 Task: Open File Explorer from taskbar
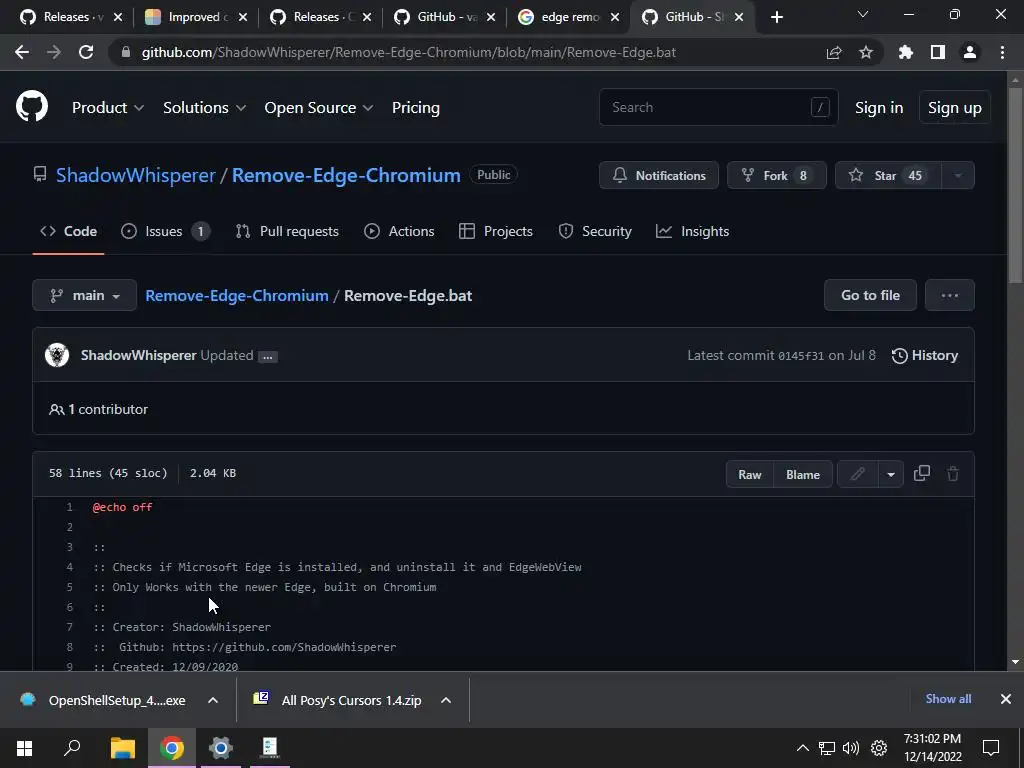[122, 748]
